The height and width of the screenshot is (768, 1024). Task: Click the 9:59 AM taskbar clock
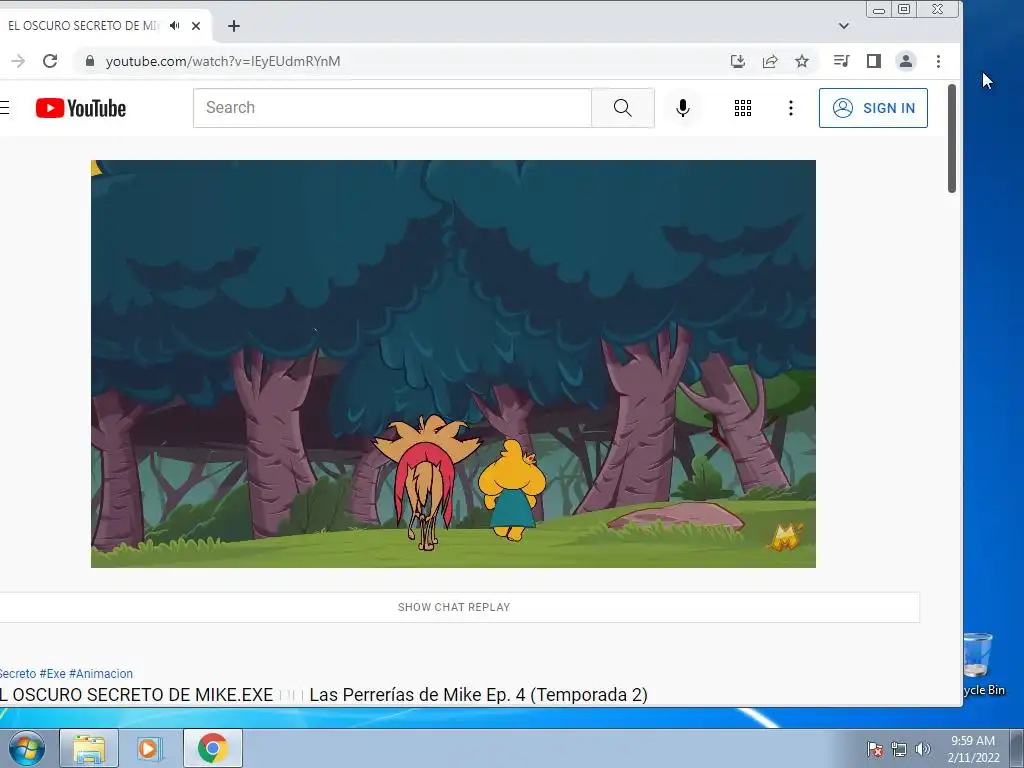pyautogui.click(x=973, y=749)
